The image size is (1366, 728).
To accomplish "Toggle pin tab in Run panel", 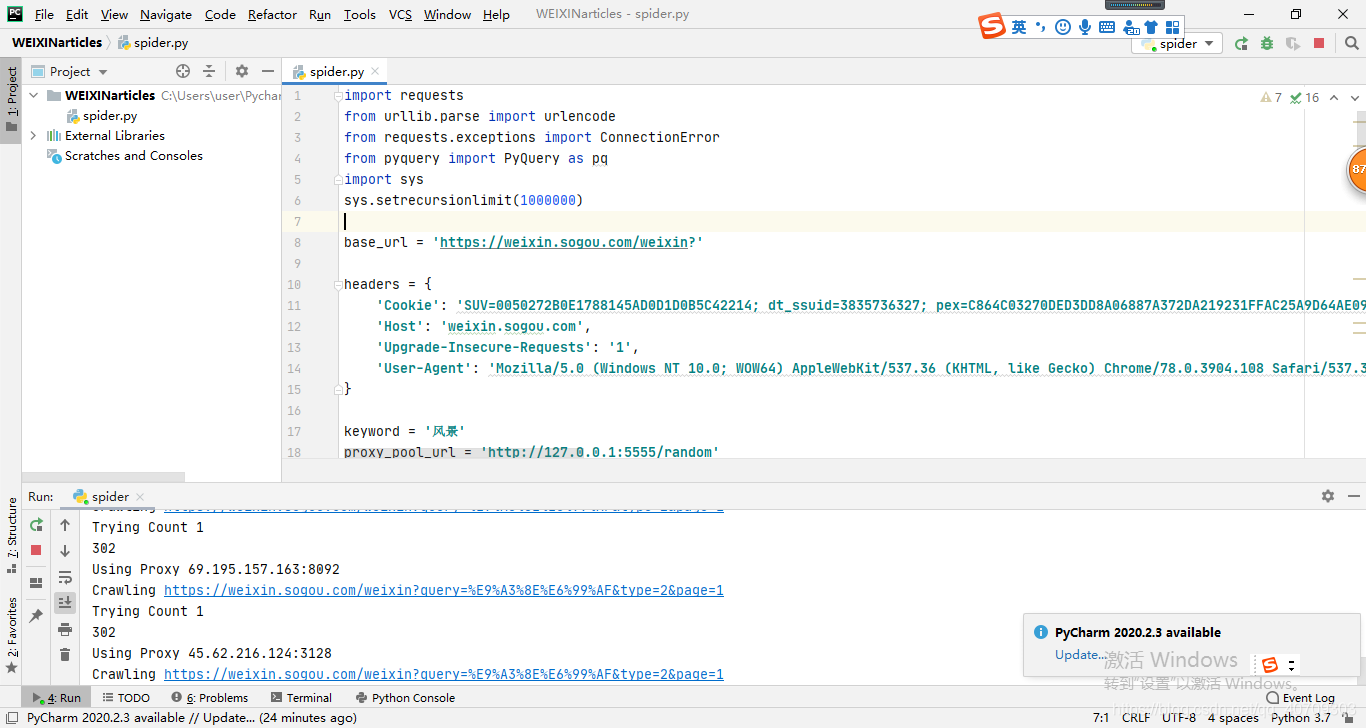I will click(x=37, y=615).
